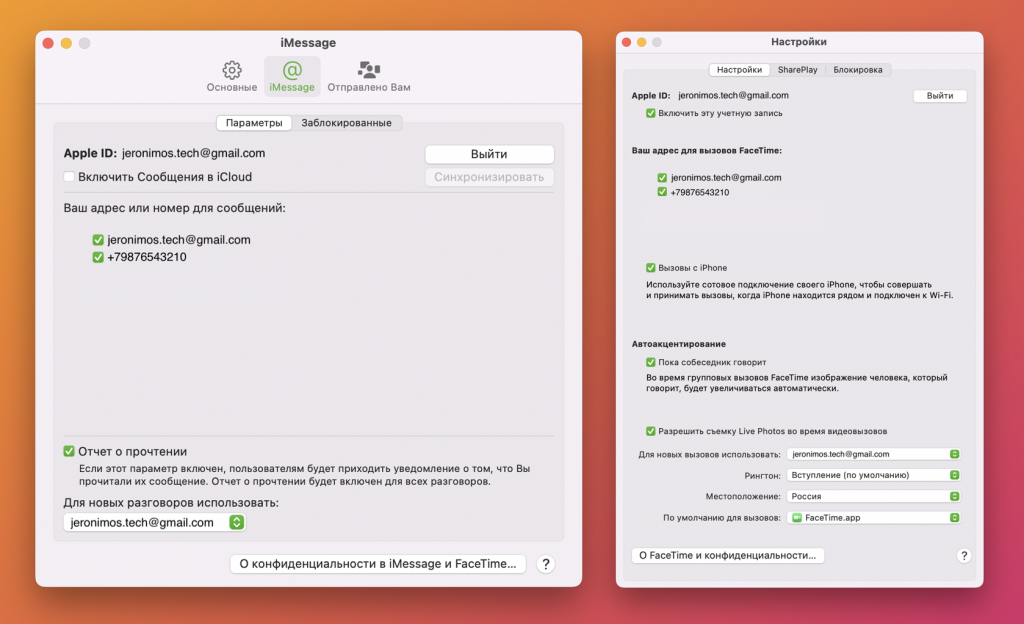This screenshot has height=624, width=1024.
Task: Open Для новых вызовов использовать dropdown
Action: click(874, 454)
